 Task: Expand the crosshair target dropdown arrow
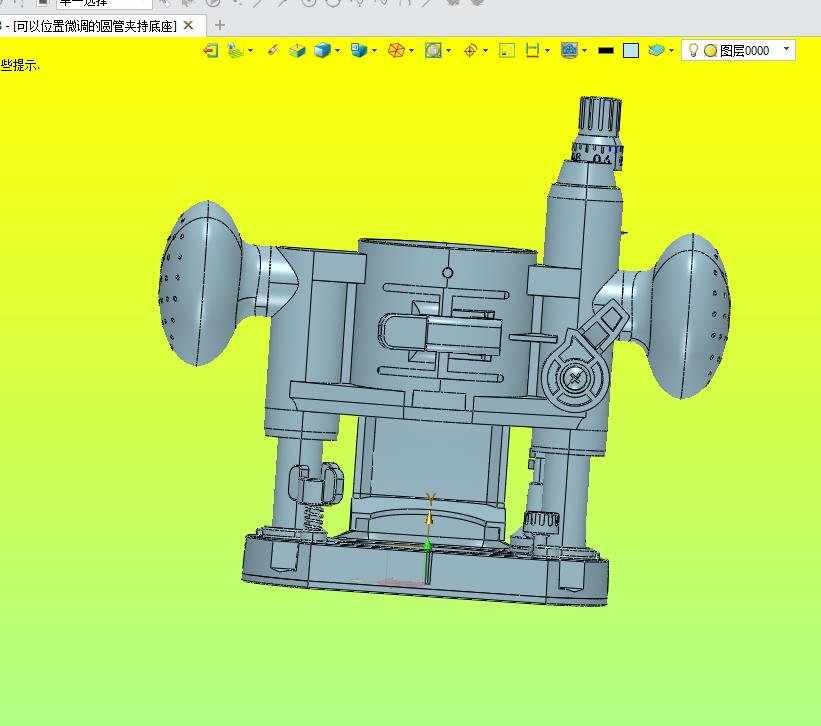[x=485, y=51]
